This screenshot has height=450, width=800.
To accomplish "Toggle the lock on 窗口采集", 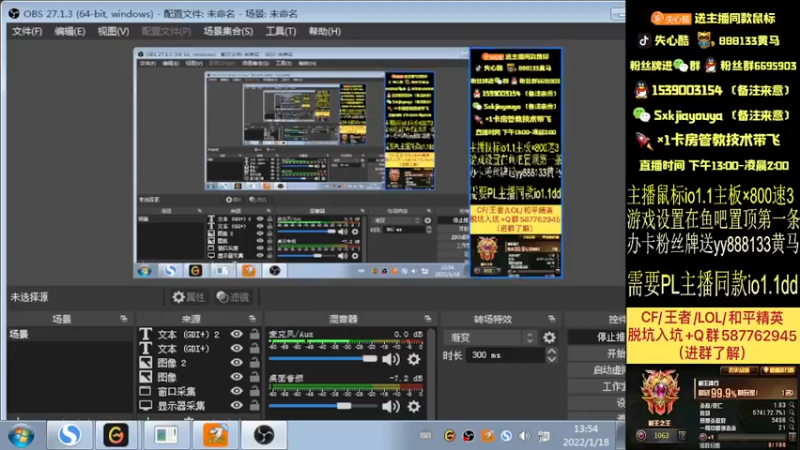I will pyautogui.click(x=254, y=391).
